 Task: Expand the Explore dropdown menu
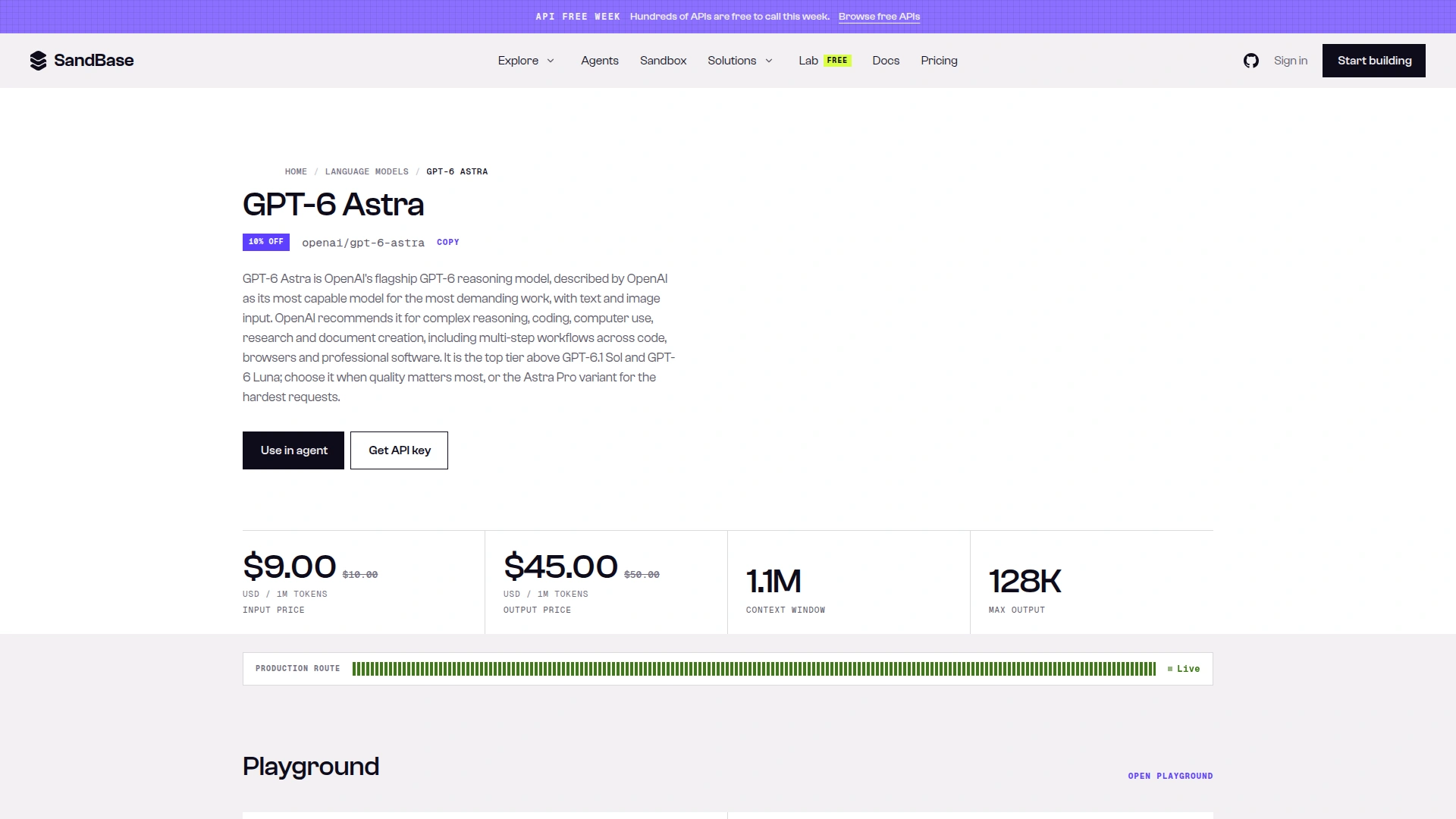point(526,61)
